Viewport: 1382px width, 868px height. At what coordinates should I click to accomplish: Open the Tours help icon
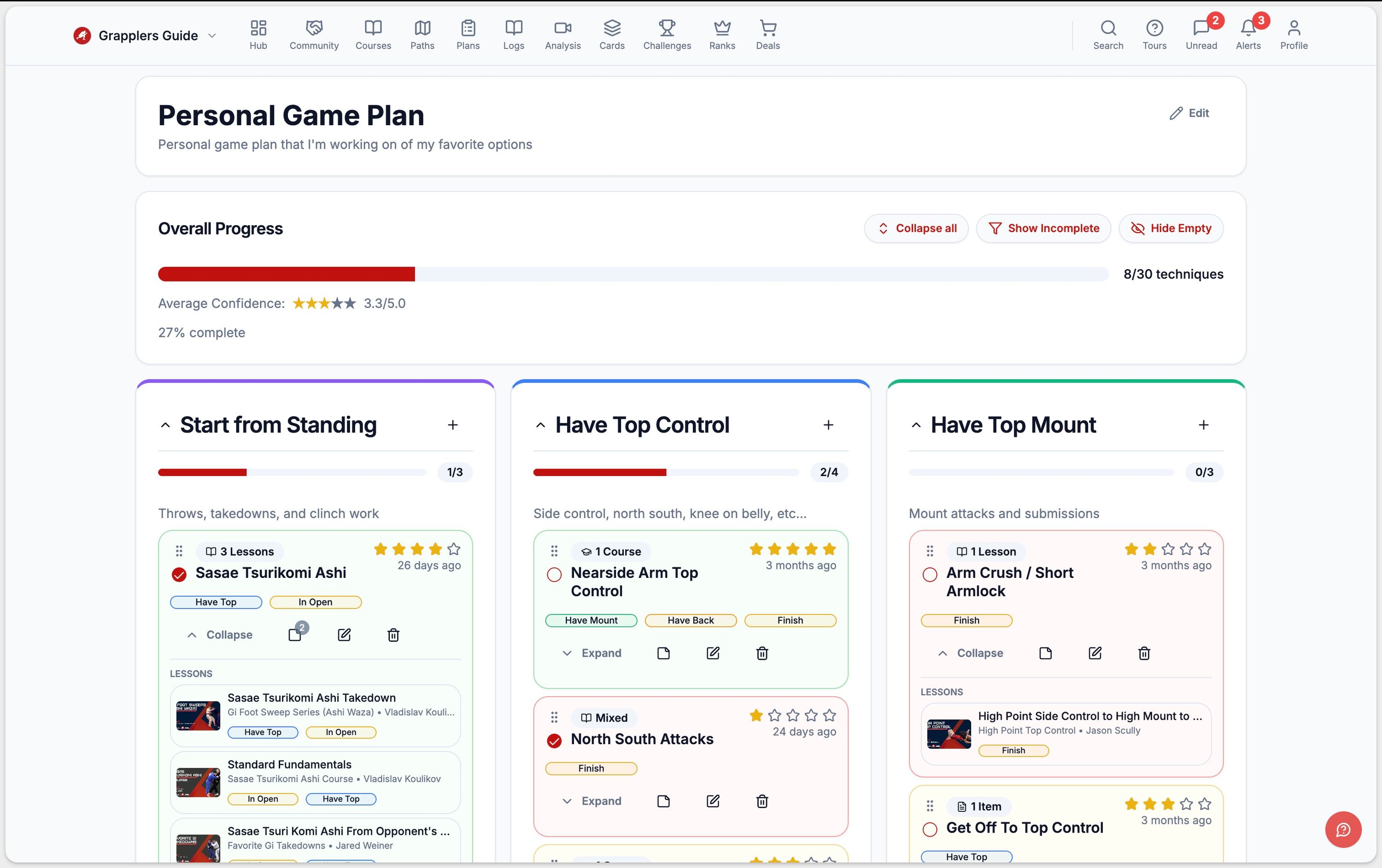[1154, 28]
